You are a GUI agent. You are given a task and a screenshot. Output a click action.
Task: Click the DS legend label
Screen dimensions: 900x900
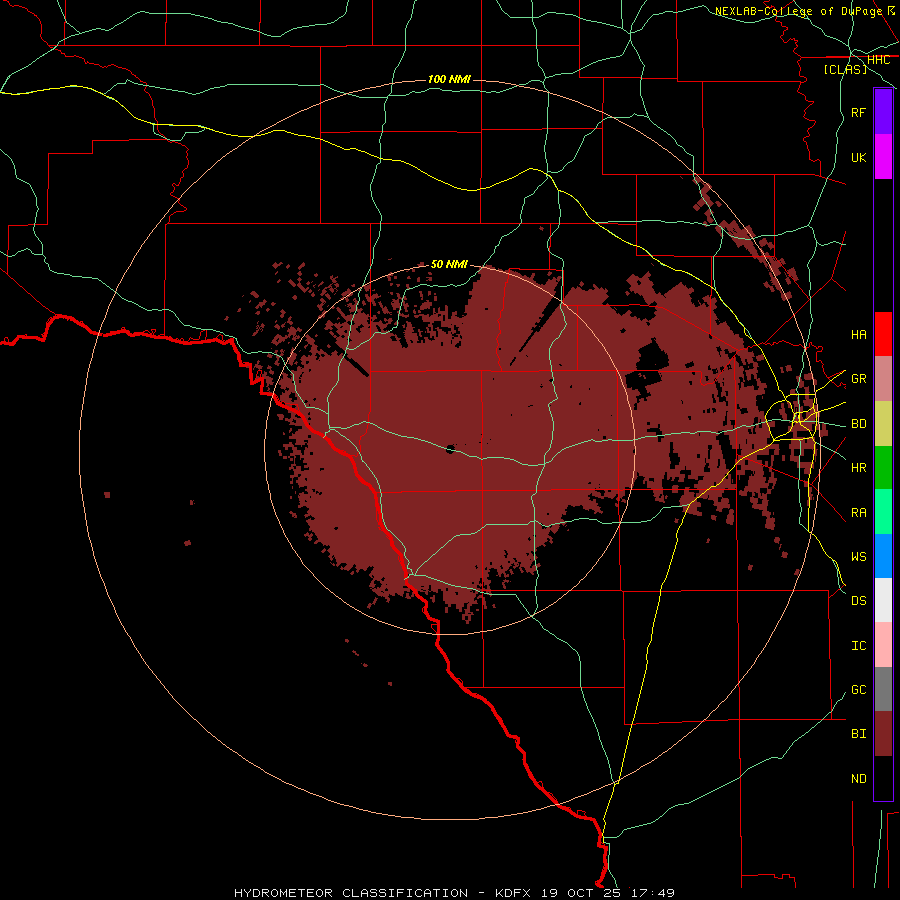click(x=858, y=601)
